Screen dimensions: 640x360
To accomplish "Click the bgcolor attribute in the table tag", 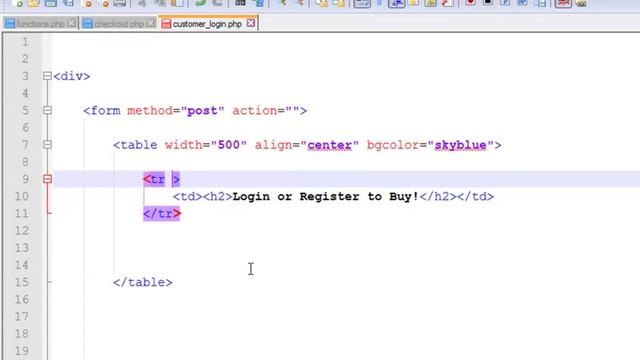I will pos(393,145).
